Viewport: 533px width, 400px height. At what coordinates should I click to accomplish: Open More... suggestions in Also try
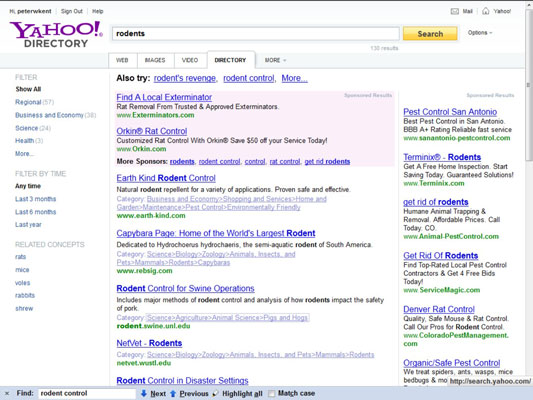(294, 78)
